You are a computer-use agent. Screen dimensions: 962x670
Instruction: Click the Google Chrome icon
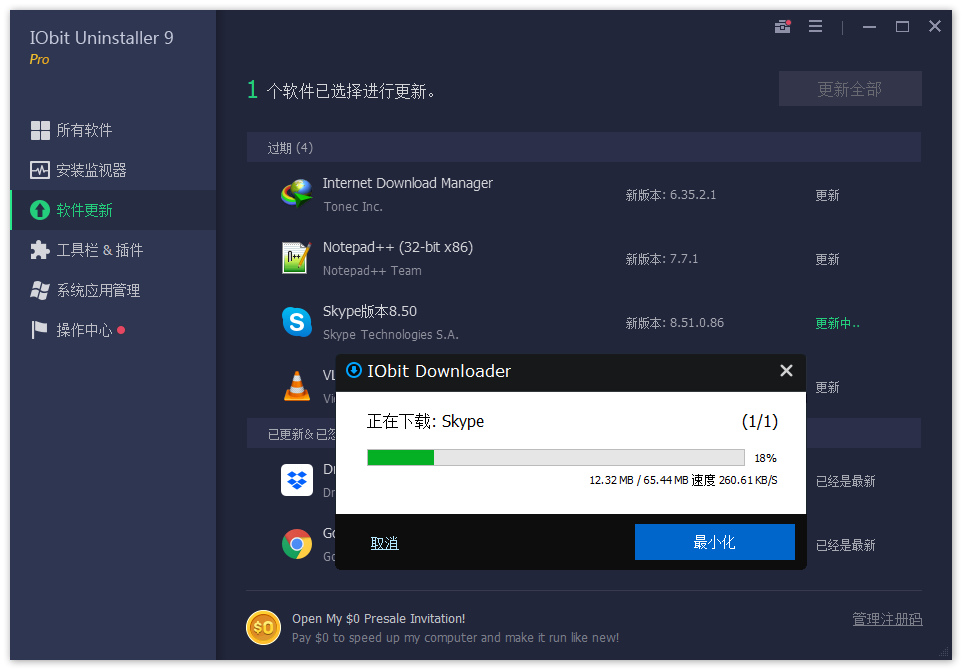click(297, 544)
